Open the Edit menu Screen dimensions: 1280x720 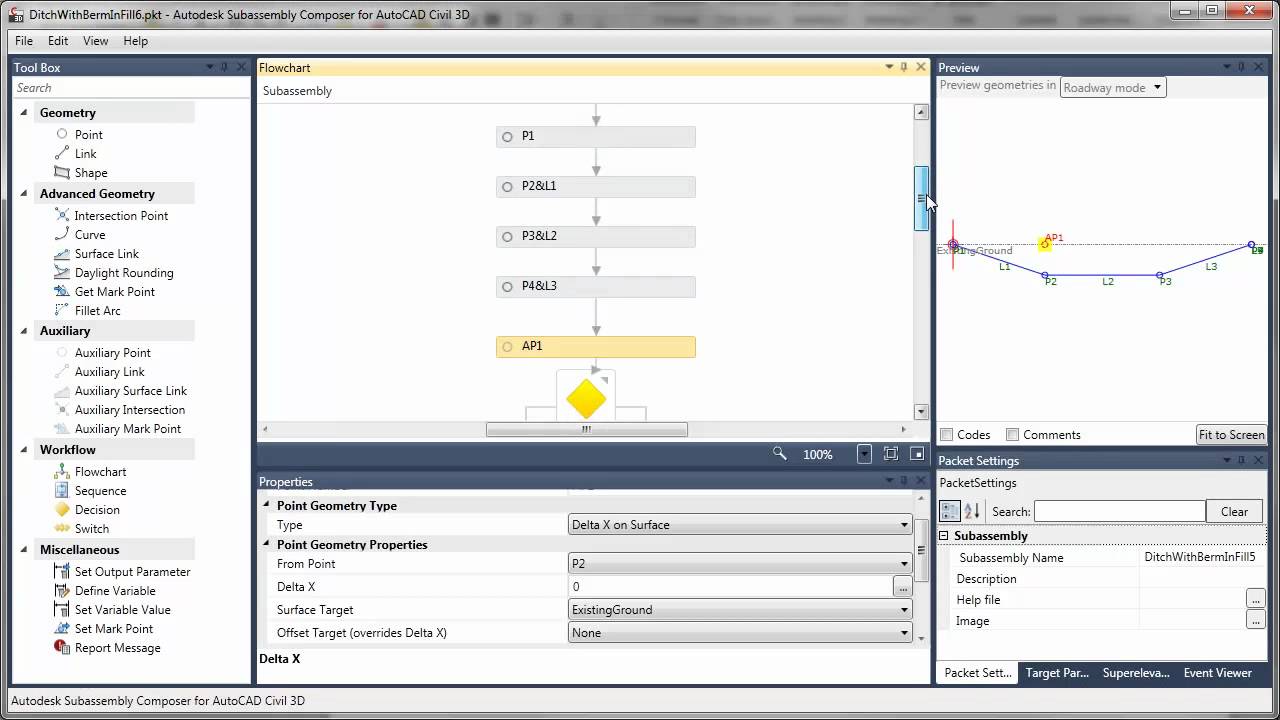[x=58, y=41]
